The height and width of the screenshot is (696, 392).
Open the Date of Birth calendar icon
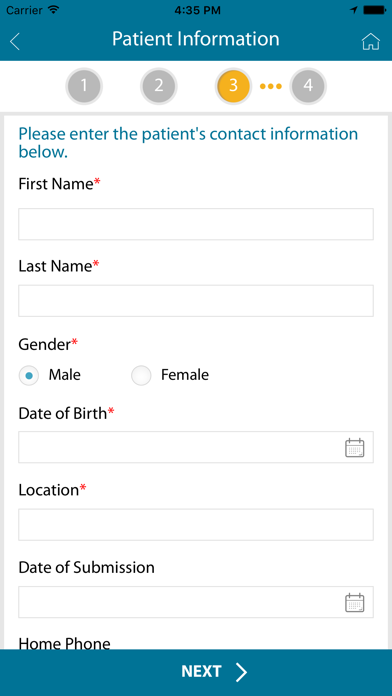tap(355, 447)
